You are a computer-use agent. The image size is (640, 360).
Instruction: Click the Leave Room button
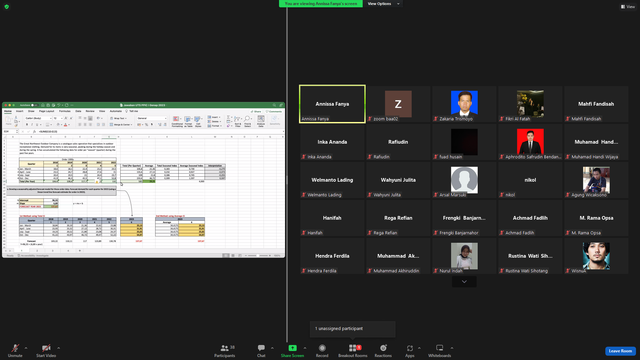[x=620, y=351]
